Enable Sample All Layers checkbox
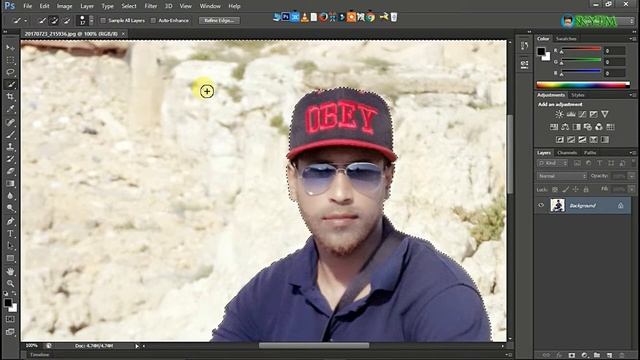 [103, 20]
